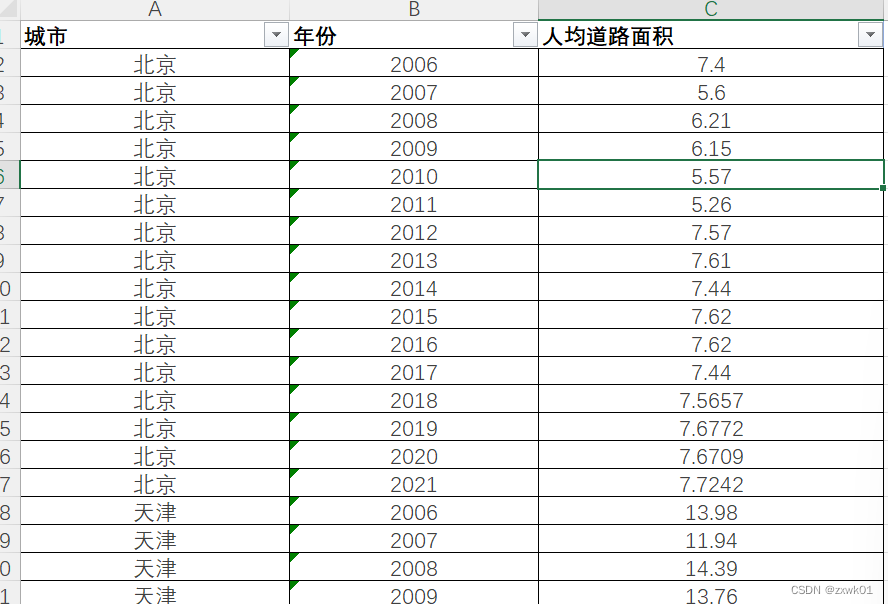Click the 城市 header cell
The height and width of the screenshot is (604, 888).
tap(155, 35)
